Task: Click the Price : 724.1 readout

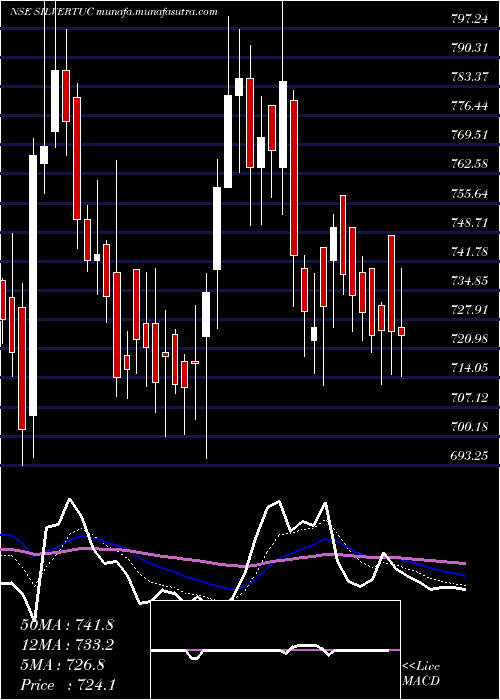Action: tap(67, 685)
